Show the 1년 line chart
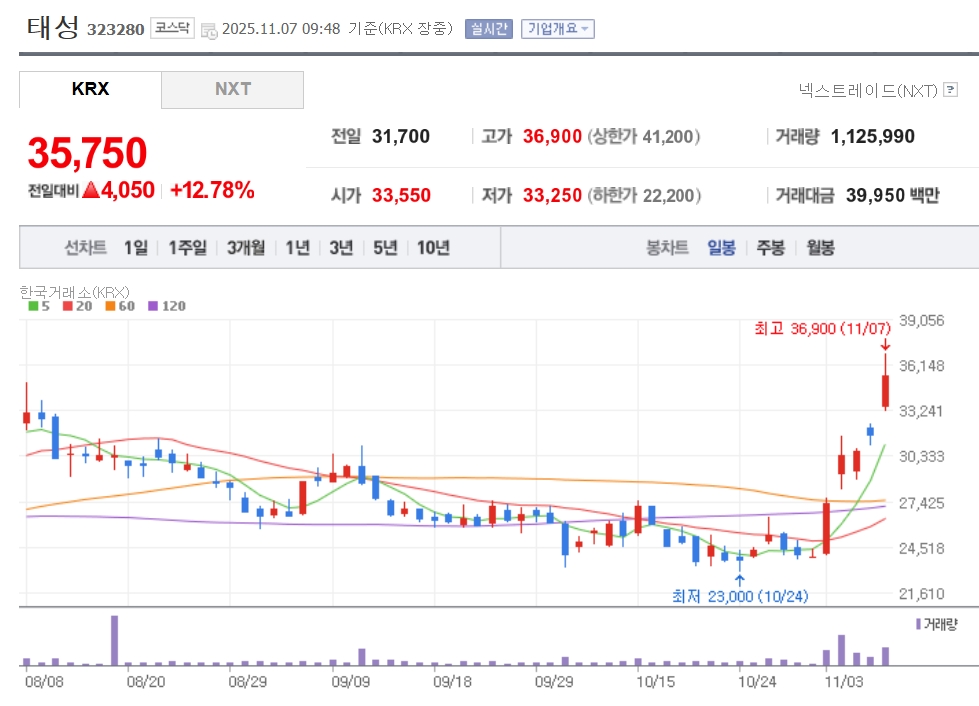 (297, 248)
